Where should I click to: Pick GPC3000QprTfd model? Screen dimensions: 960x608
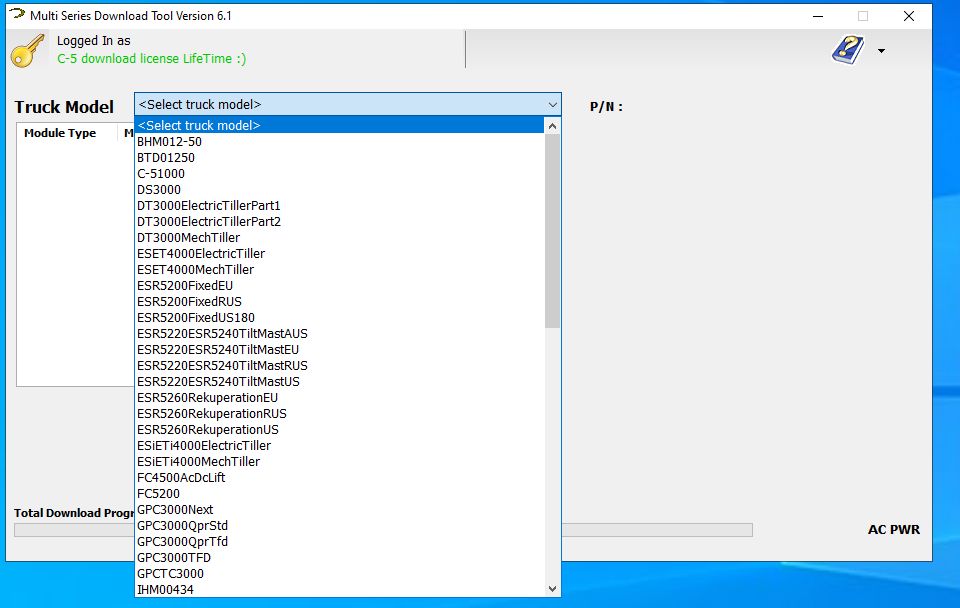coord(339,542)
